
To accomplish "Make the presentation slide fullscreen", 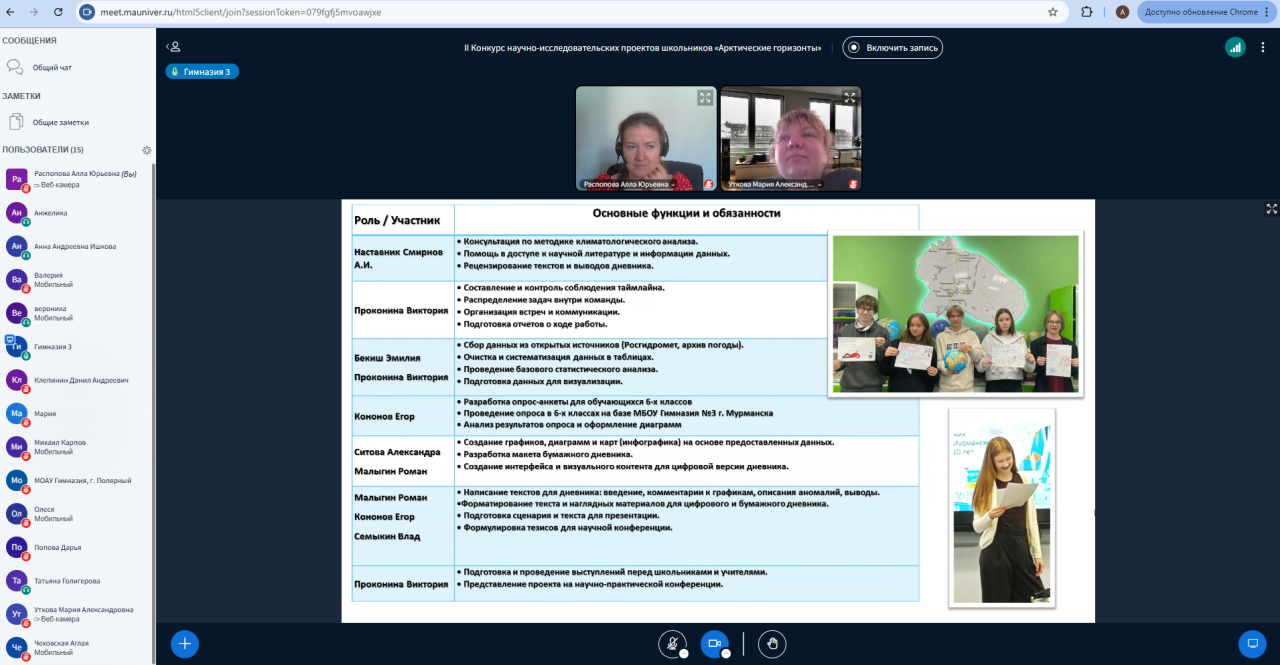I will [1271, 209].
